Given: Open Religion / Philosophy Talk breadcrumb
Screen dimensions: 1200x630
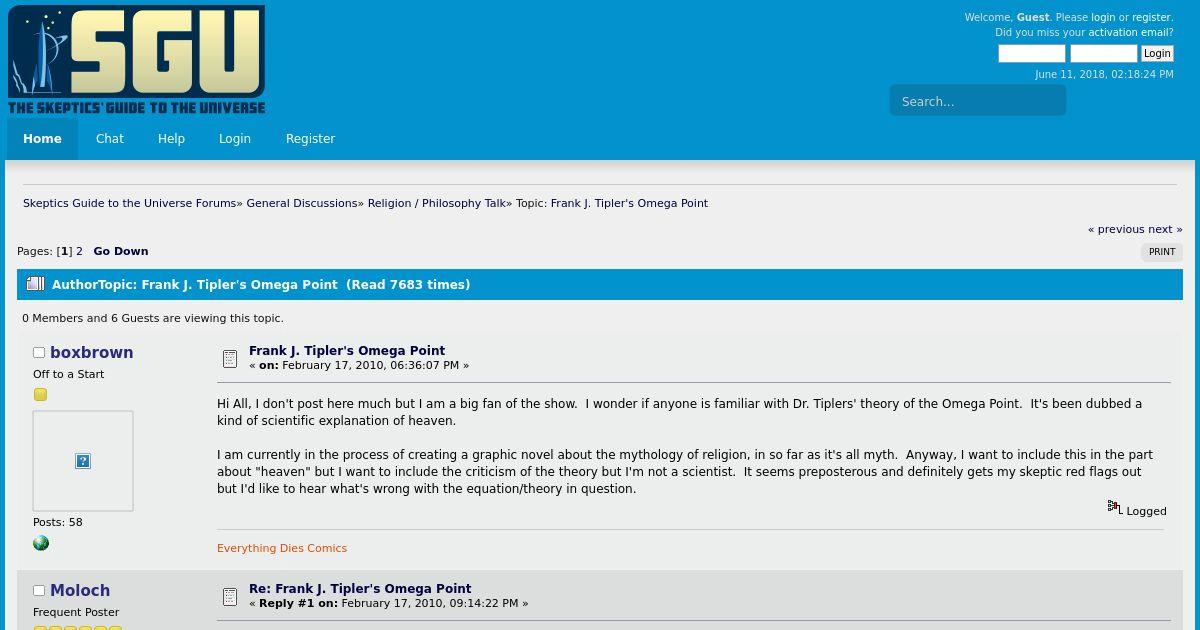Looking at the screenshot, I should [437, 203].
